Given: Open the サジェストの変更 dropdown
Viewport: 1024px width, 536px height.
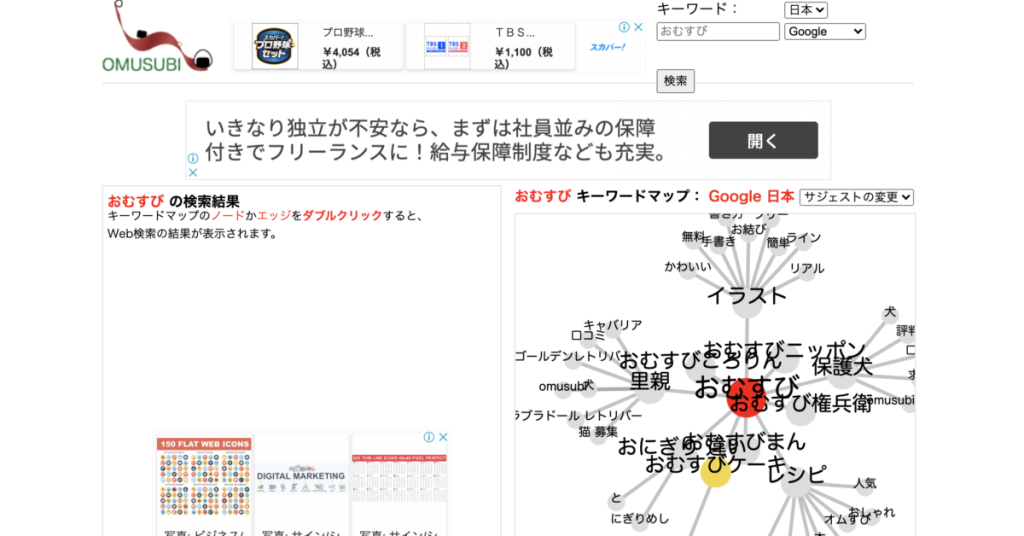Looking at the screenshot, I should coord(857,197).
